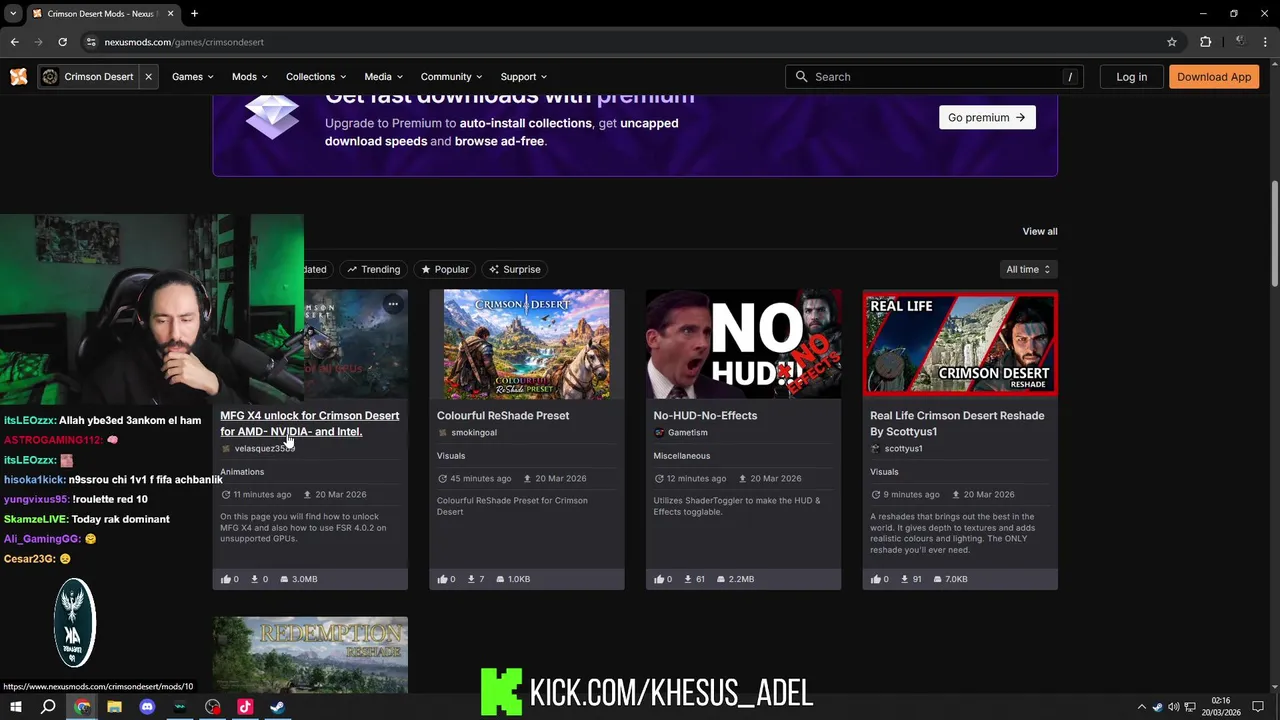Viewport: 1280px width, 720px height.
Task: Open the tab search chevron in Chrome
Action: [x=13, y=14]
